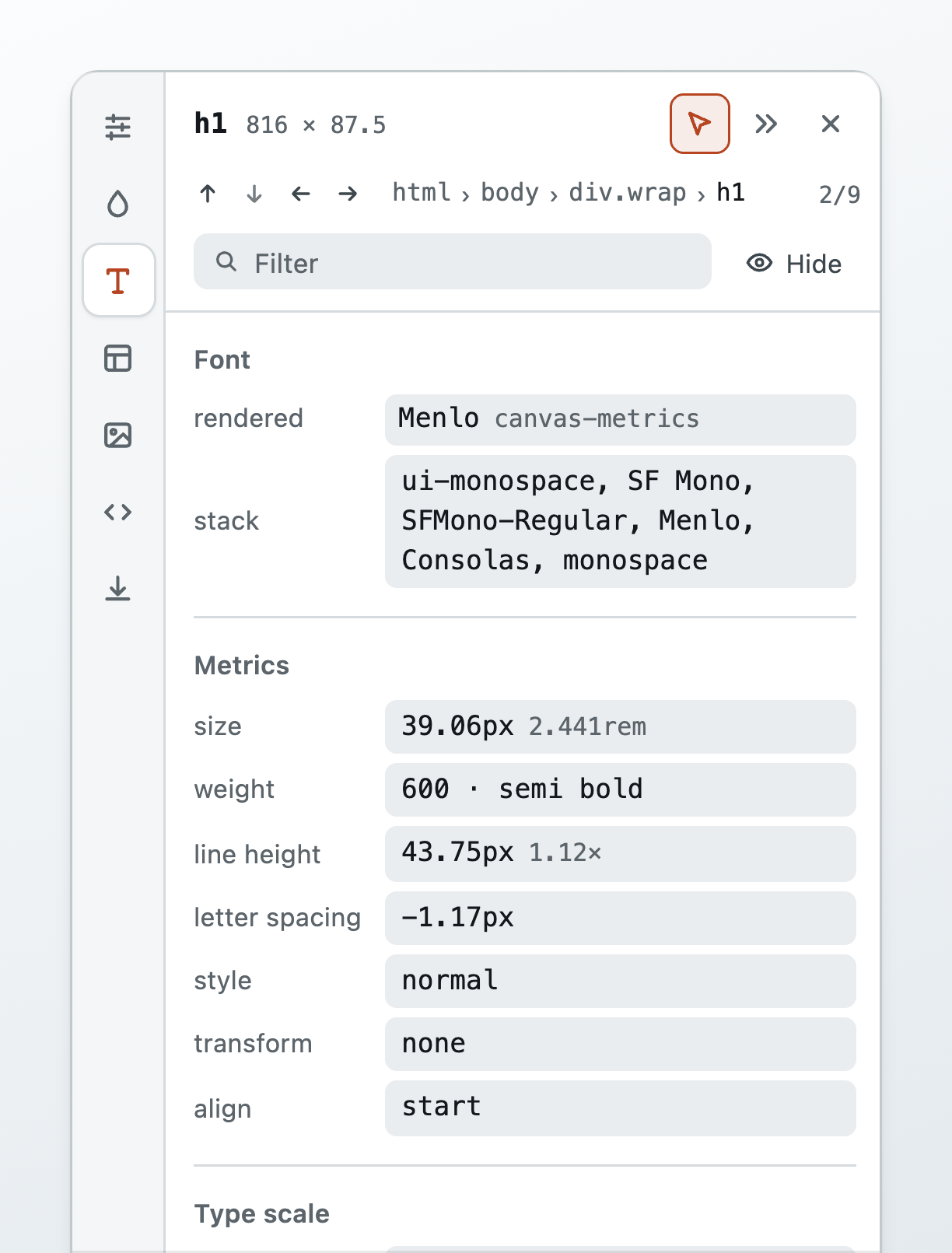Image resolution: width=952 pixels, height=1253 pixels.
Task: Close the inspector panel
Action: (x=831, y=124)
